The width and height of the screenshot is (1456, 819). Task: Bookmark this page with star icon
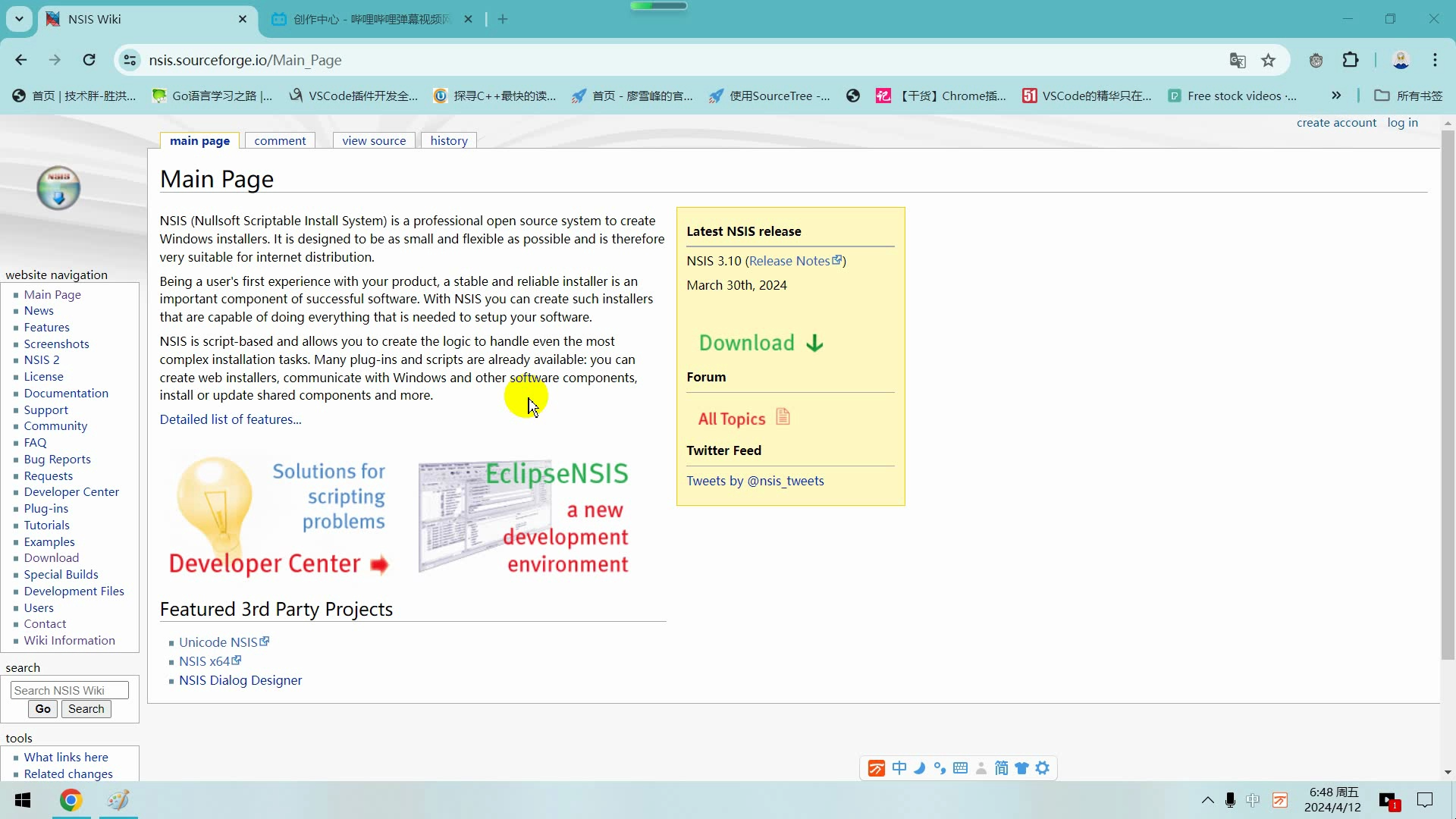click(1268, 61)
